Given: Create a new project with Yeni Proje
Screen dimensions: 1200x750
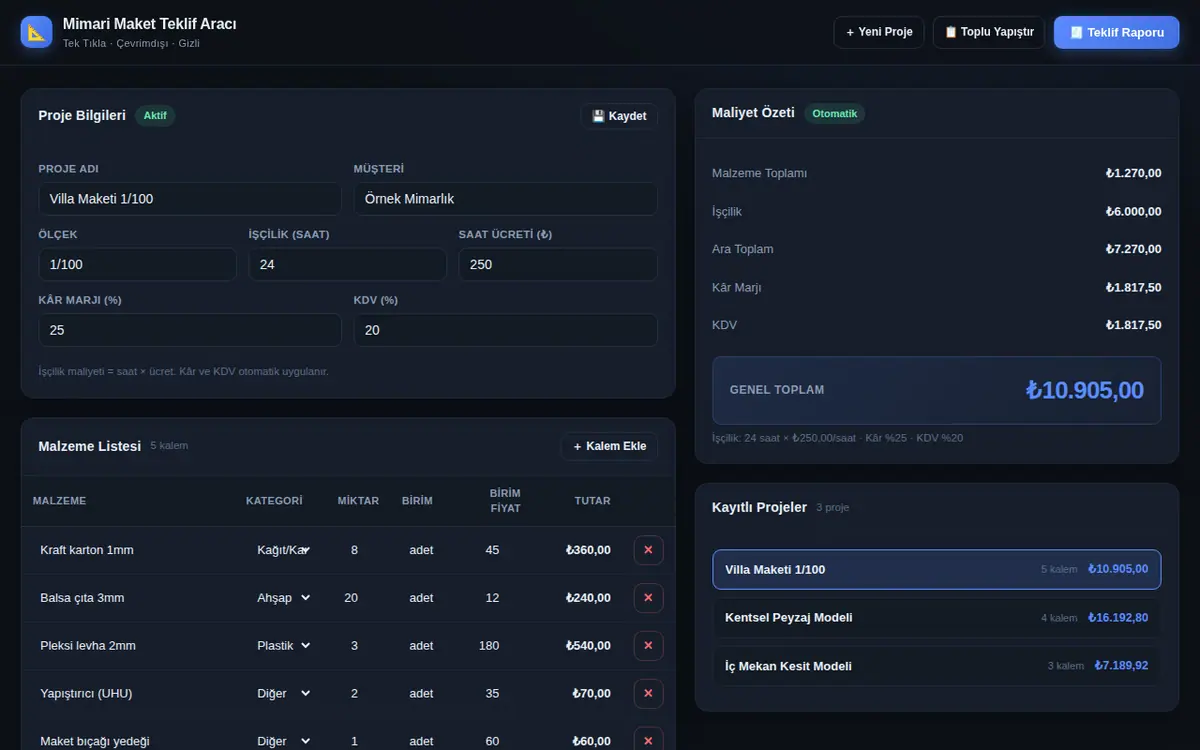Looking at the screenshot, I should pyautogui.click(x=879, y=32).
